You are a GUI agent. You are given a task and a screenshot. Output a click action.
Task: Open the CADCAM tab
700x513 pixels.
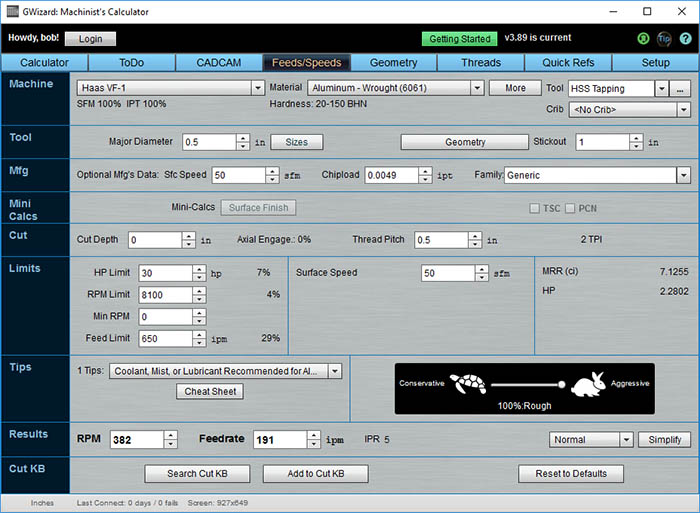click(219, 63)
